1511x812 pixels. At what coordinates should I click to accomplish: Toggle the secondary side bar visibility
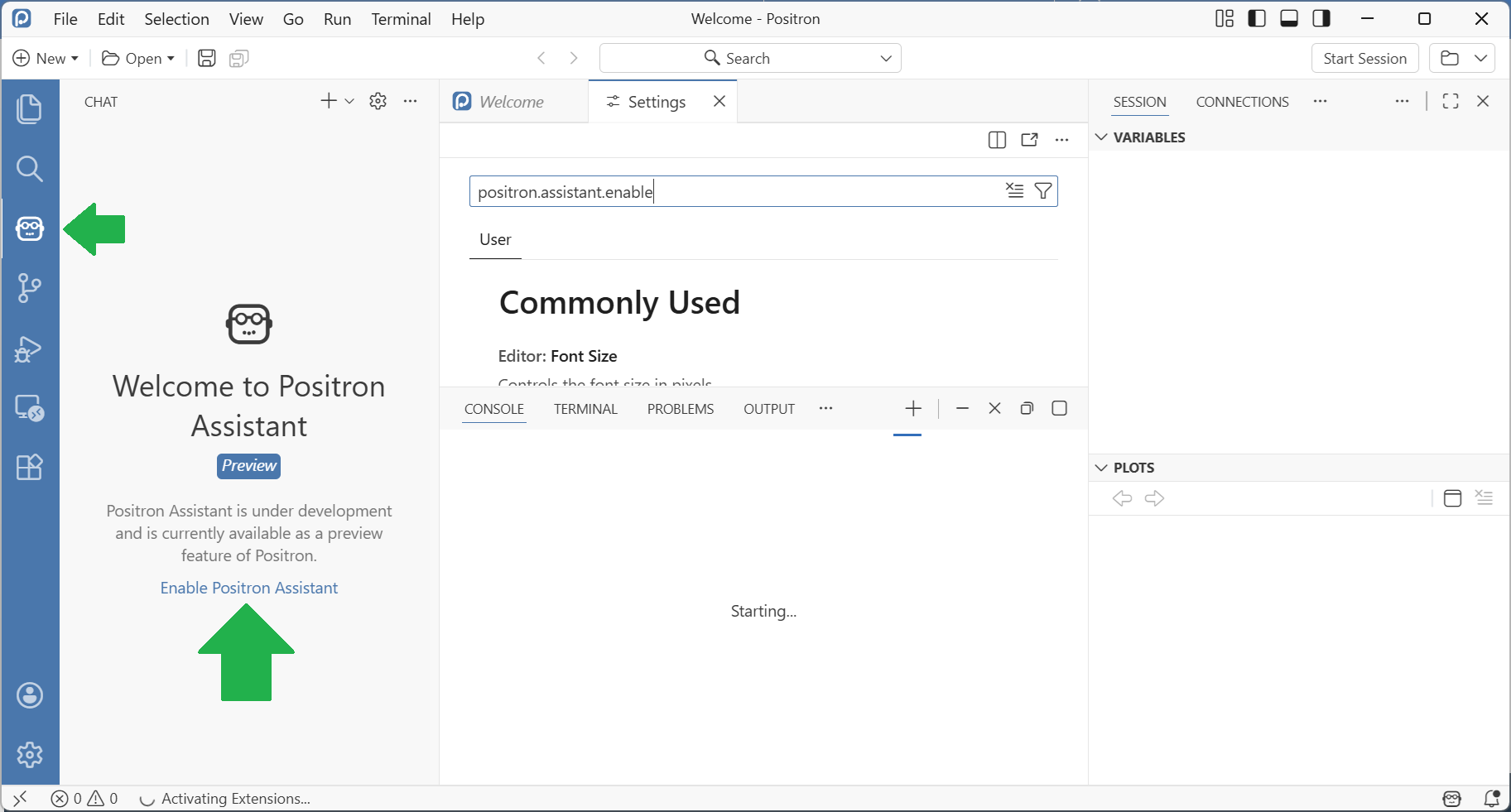point(1321,19)
